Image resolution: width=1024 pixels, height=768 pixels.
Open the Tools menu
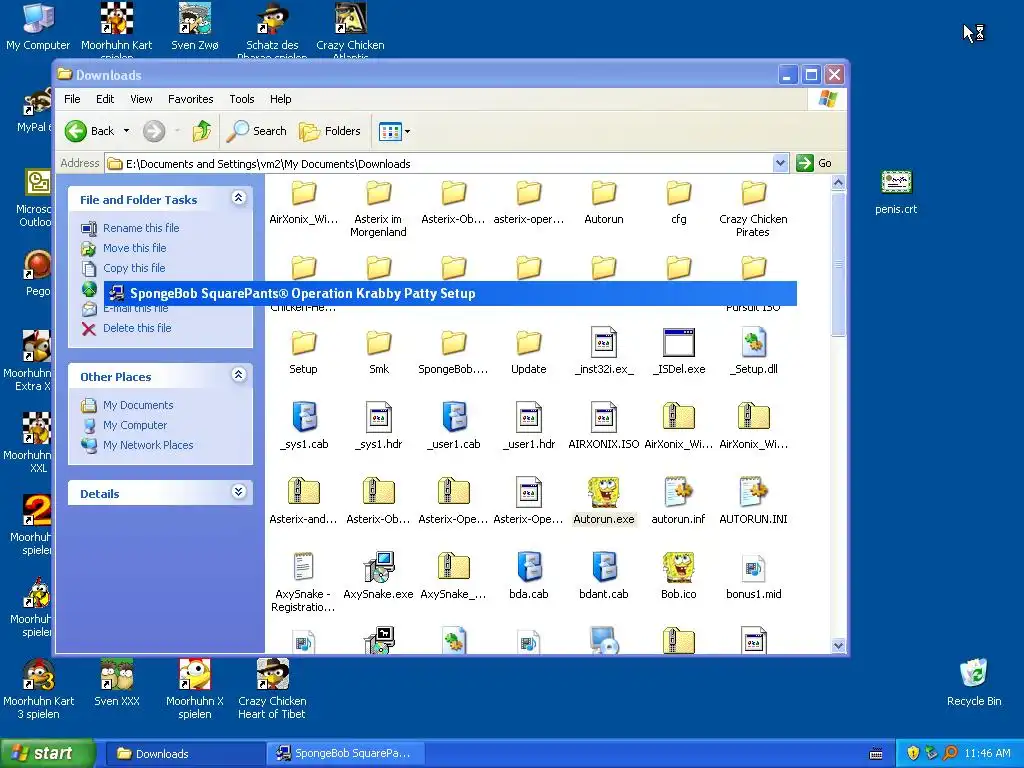242,99
